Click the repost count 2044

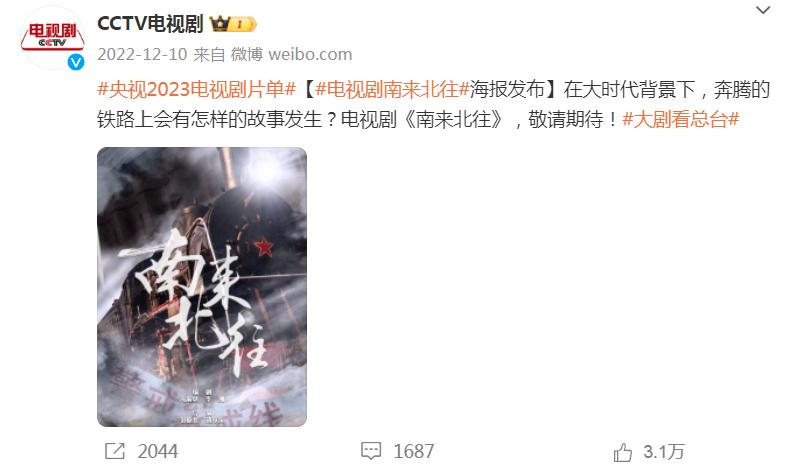pos(158,451)
